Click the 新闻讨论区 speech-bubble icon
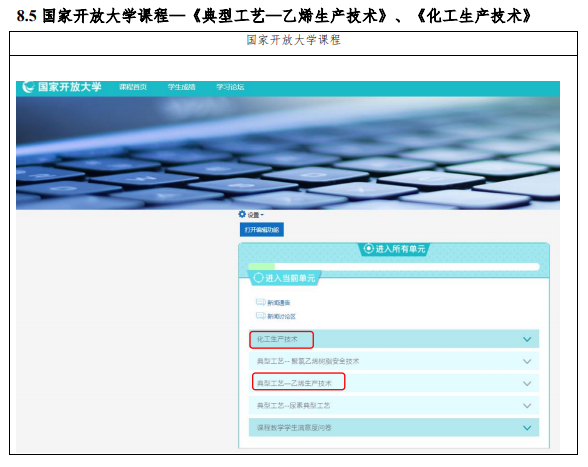 [x=261, y=316]
